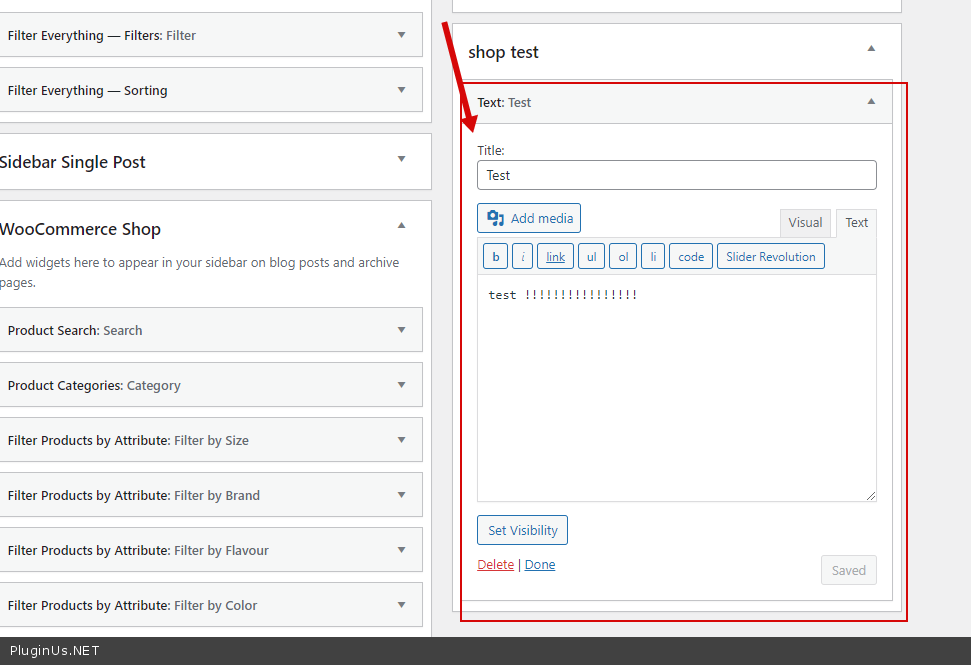Delete the Test text widget
971x665 pixels.
(495, 565)
